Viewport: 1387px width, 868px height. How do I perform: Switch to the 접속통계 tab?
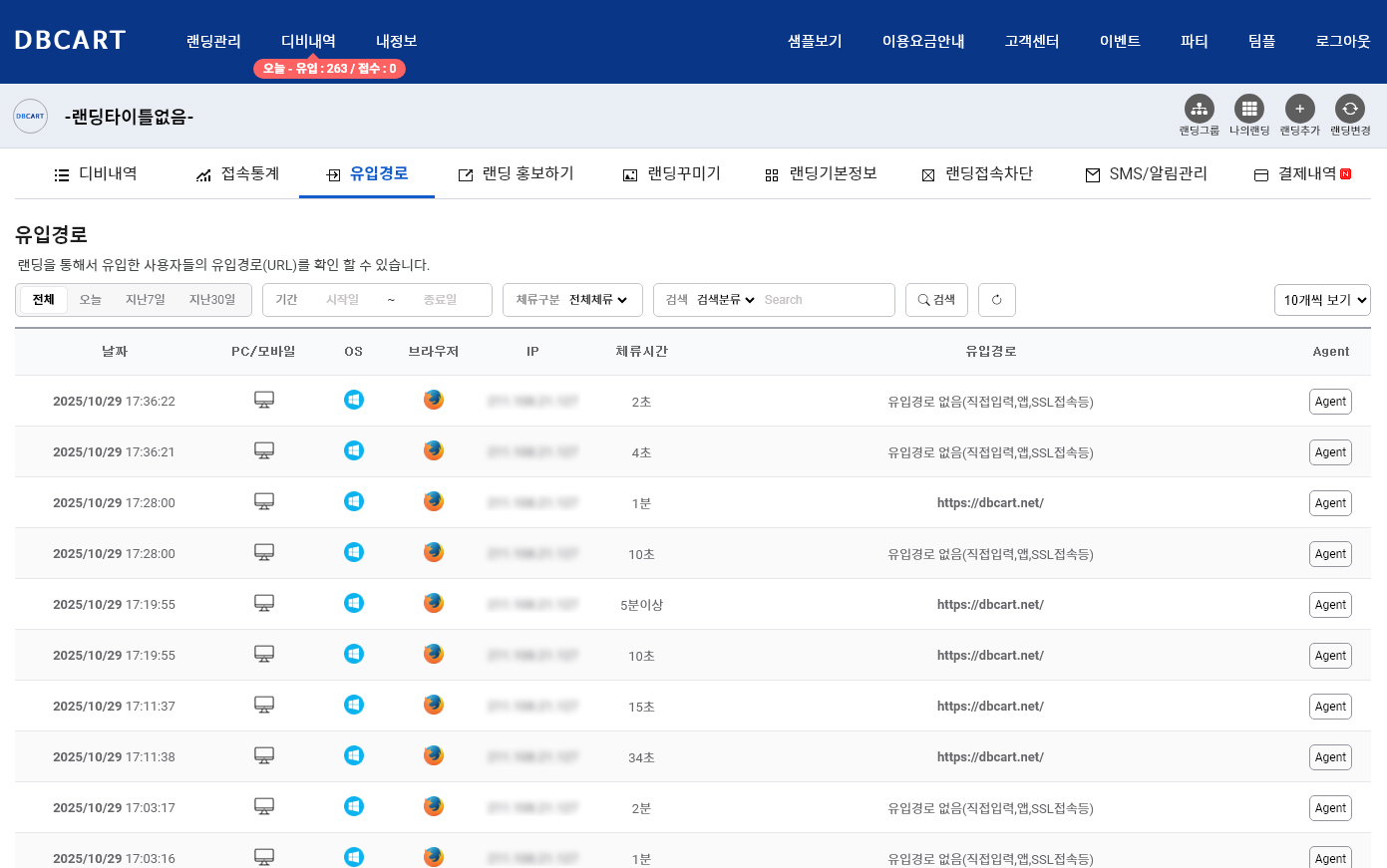point(238,174)
